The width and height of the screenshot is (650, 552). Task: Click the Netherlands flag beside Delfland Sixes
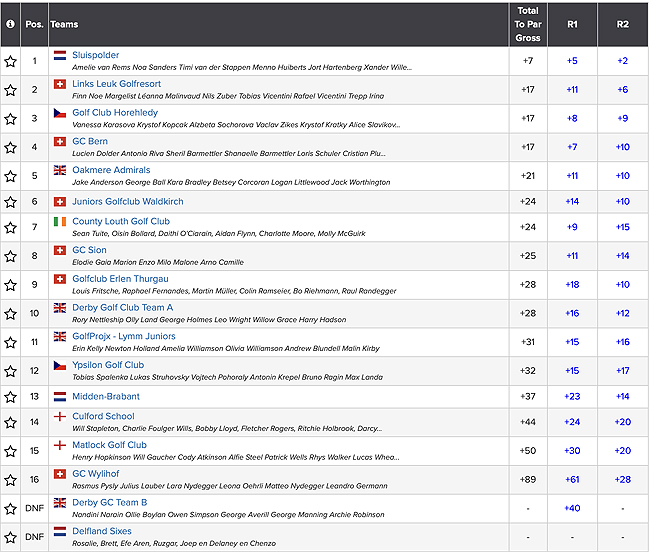click(x=60, y=531)
